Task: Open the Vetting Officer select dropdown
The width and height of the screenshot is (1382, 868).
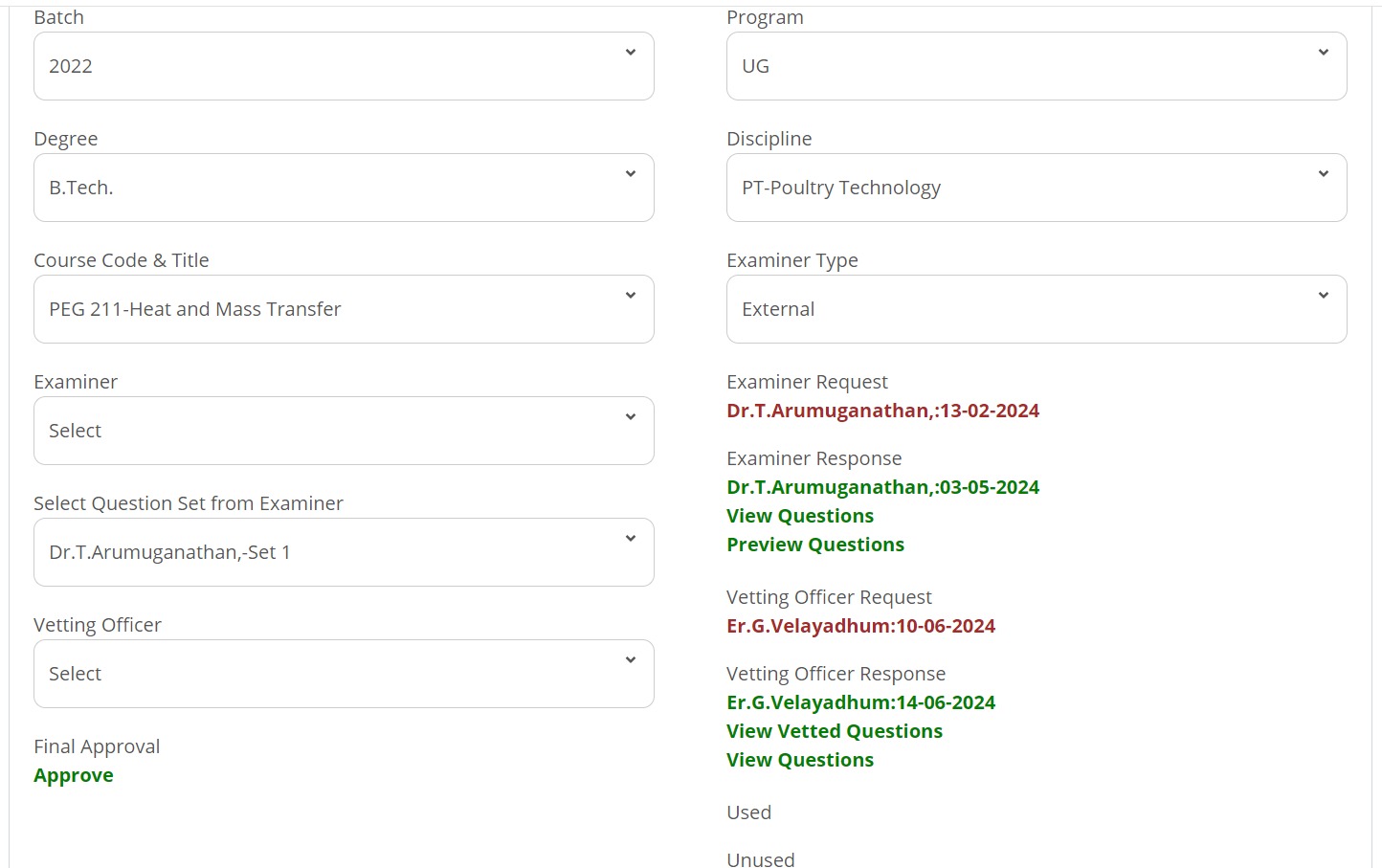Action: point(343,674)
